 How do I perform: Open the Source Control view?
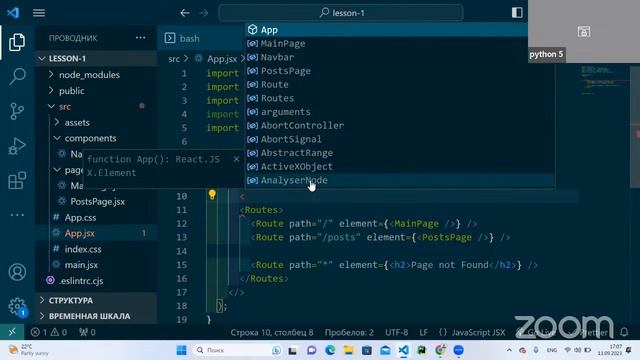coord(17,111)
